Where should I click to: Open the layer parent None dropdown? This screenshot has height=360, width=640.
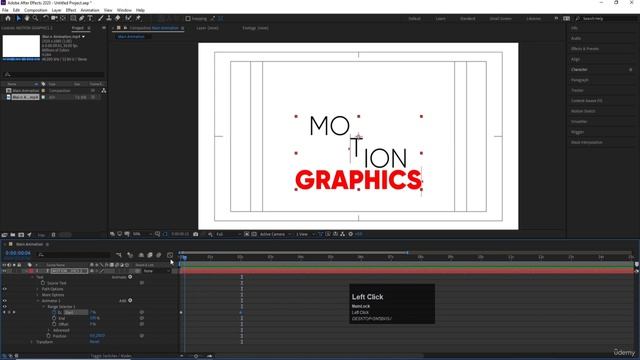coord(156,271)
